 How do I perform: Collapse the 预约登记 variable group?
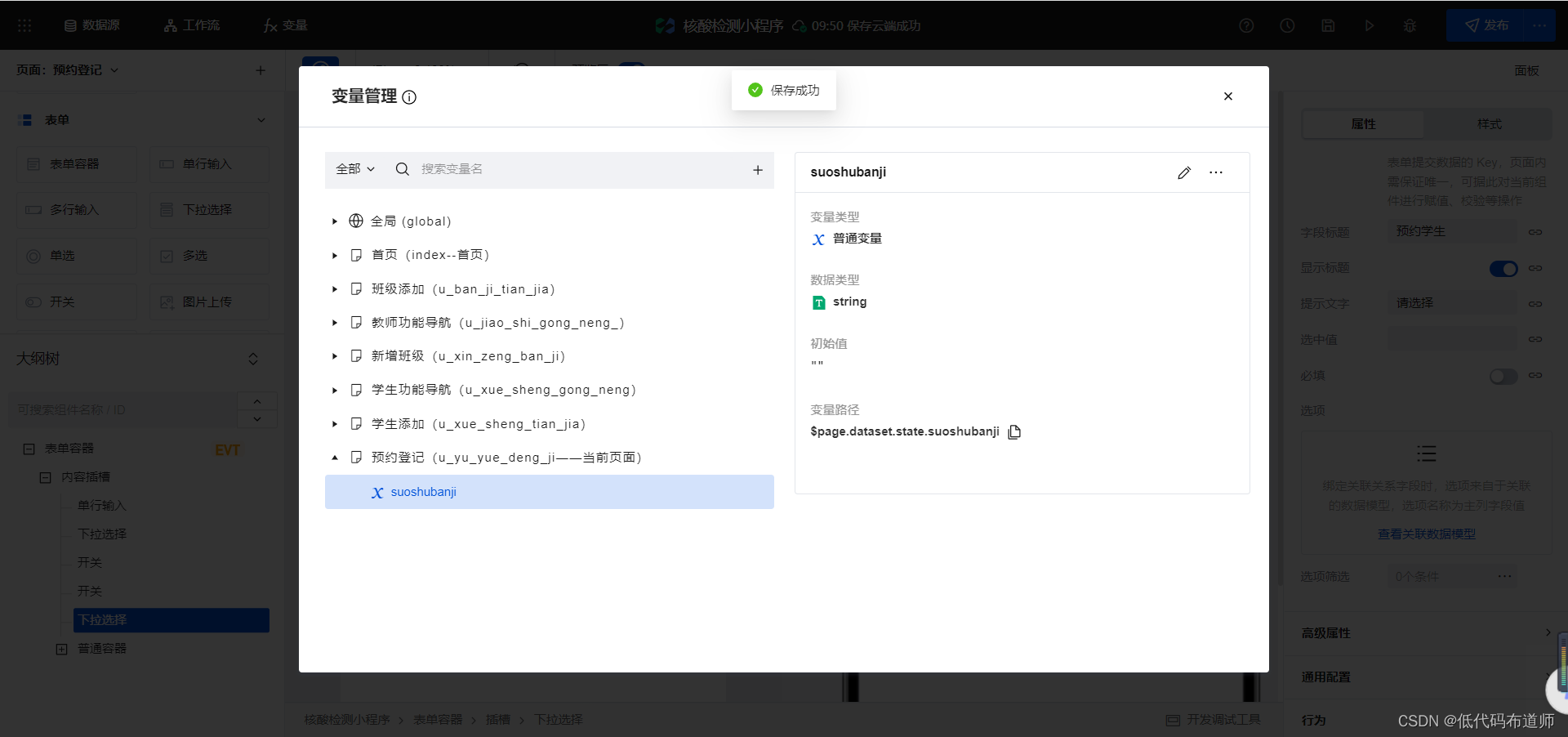[334, 458]
